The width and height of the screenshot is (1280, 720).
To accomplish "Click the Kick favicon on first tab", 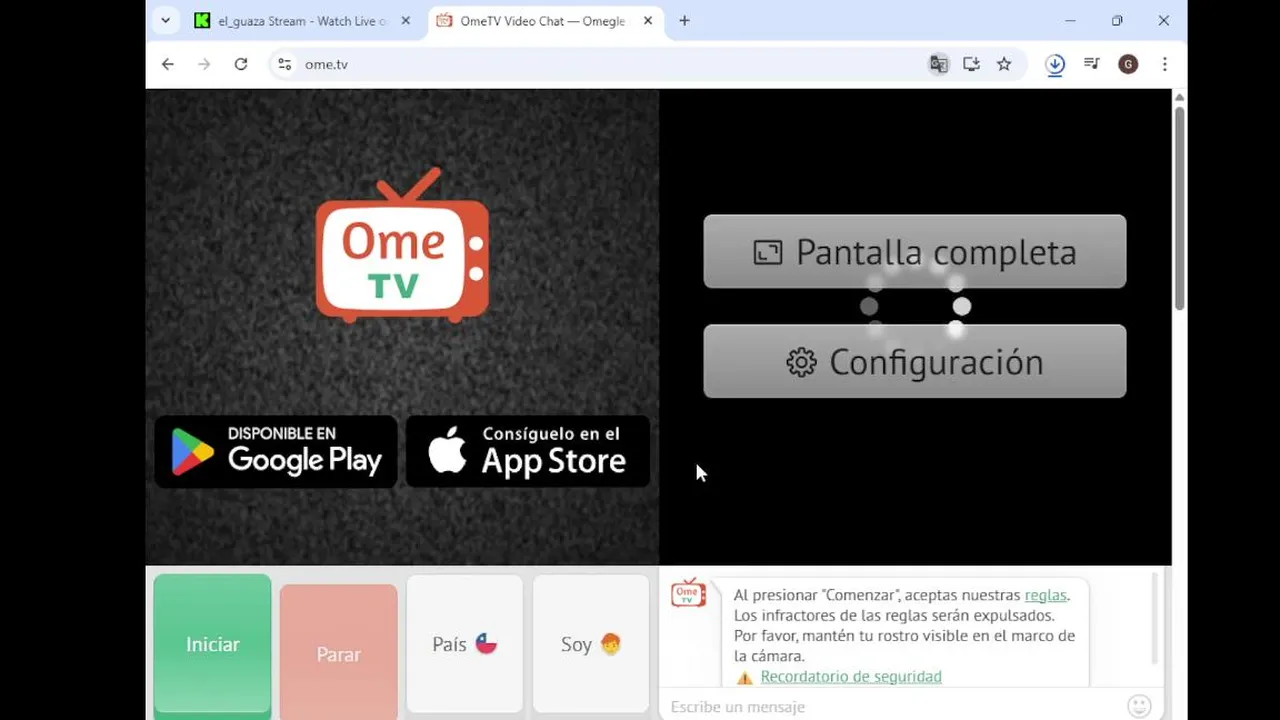I will (x=202, y=21).
